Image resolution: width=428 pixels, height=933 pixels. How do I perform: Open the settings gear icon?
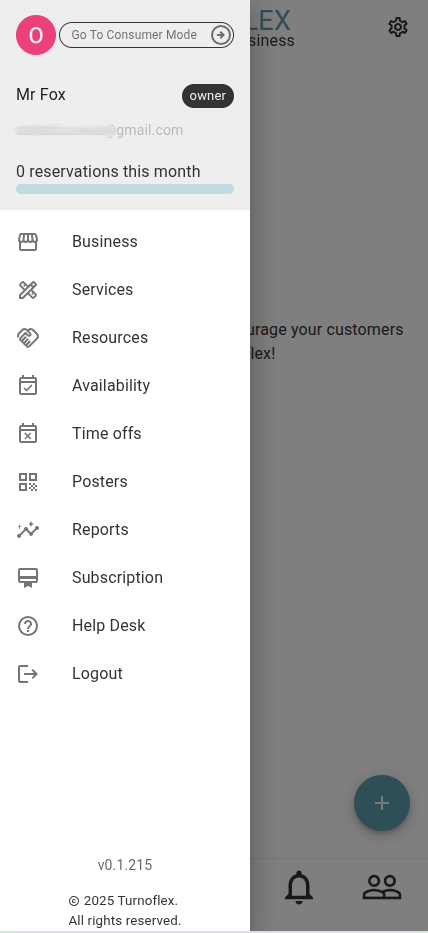pyautogui.click(x=398, y=27)
